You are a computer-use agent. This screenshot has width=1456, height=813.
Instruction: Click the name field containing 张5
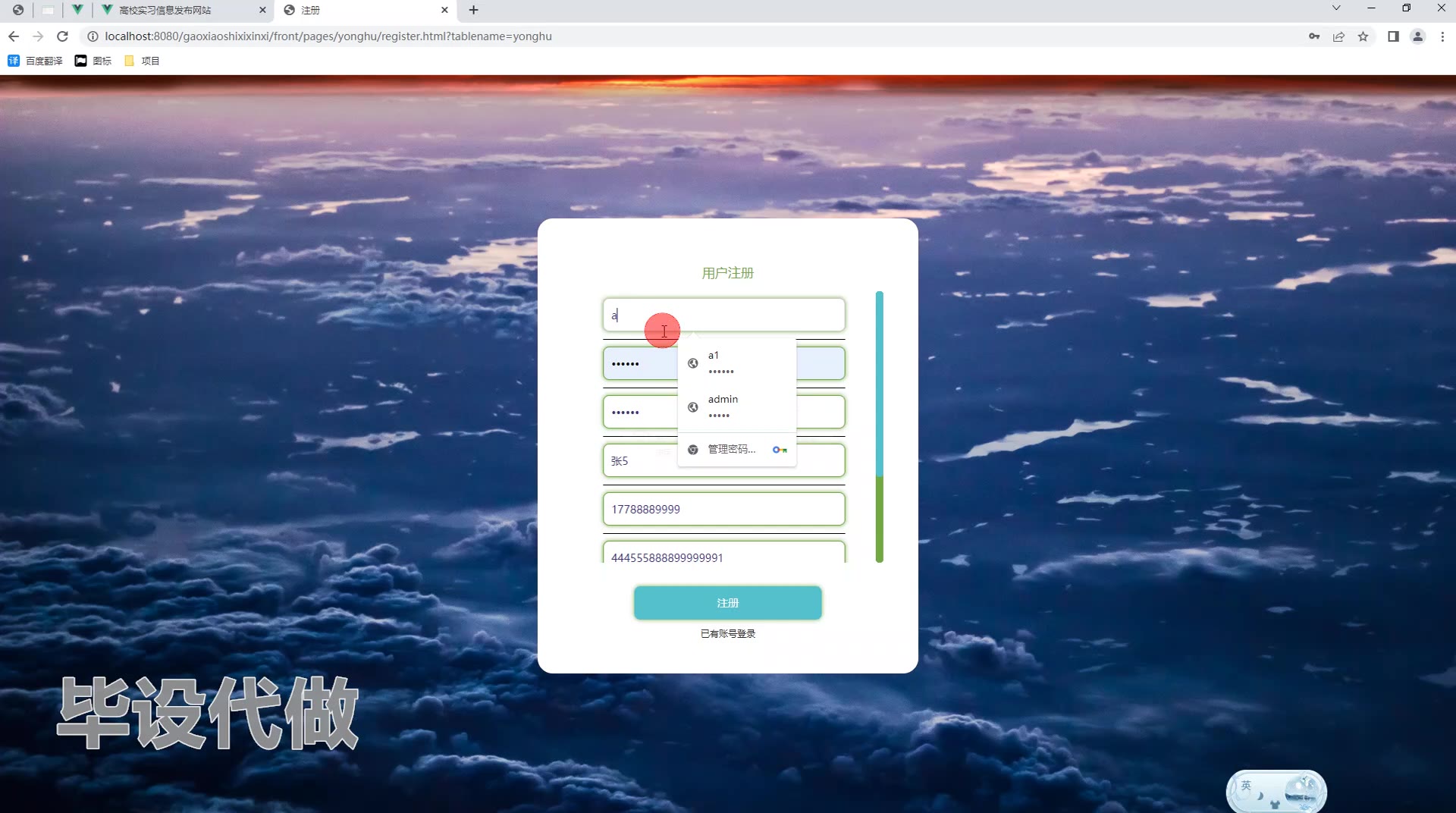pyautogui.click(x=723, y=460)
